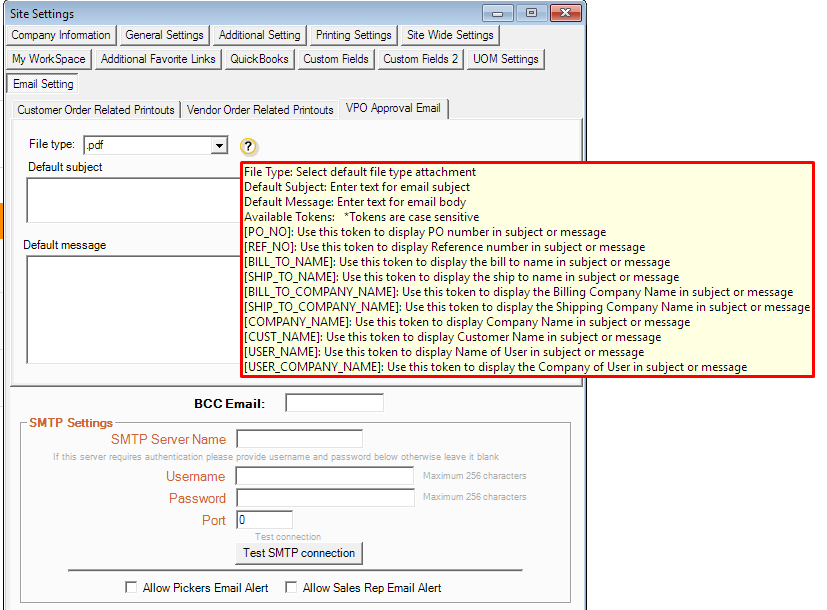Screen dimensions: 827x610
Task: Open the QuickBooks settings page
Action: click(259, 59)
